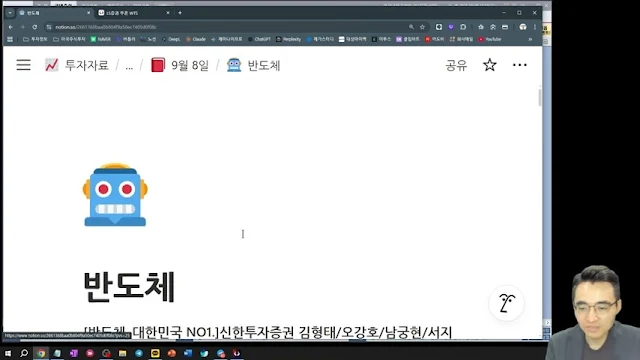Go to the 투자자료 breadcrumb page
The width and height of the screenshot is (640, 360).
(77, 65)
